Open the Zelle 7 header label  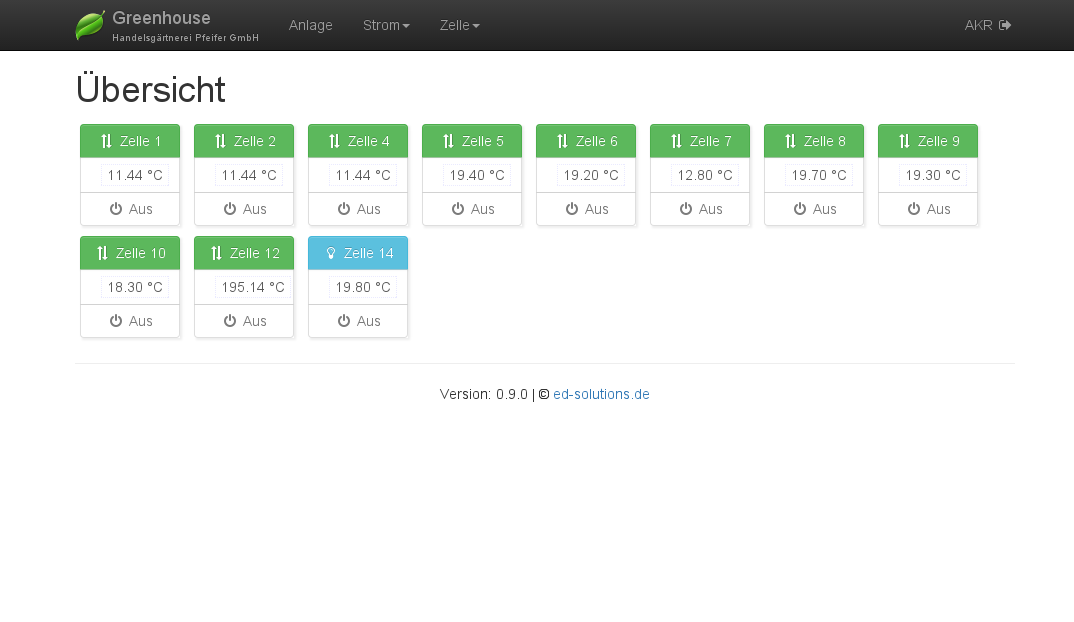tap(711, 141)
